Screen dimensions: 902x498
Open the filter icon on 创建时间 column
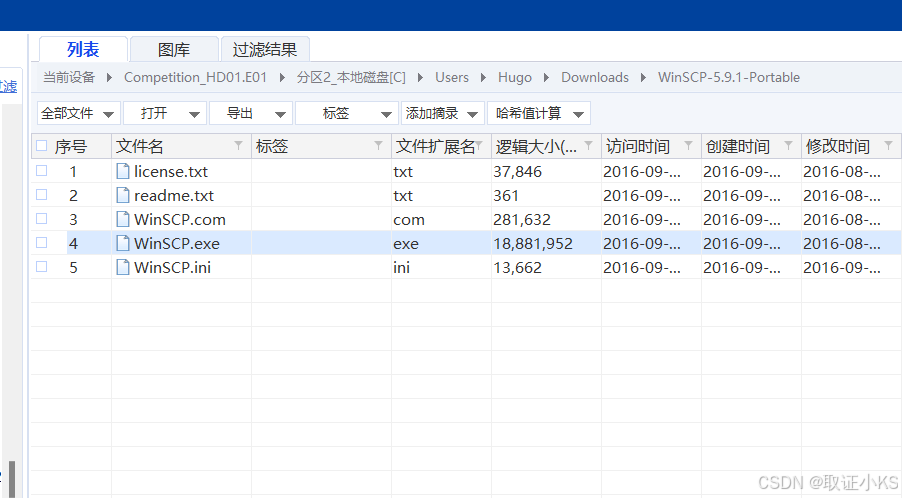tap(789, 145)
